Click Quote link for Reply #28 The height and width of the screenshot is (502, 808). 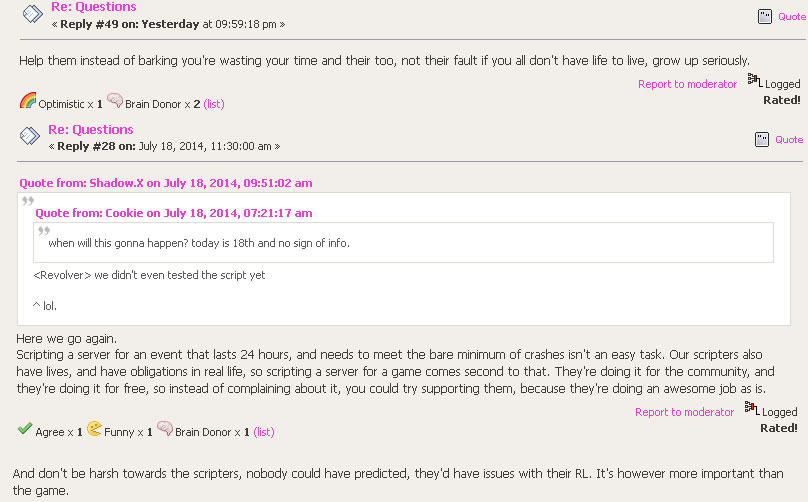tap(789, 139)
